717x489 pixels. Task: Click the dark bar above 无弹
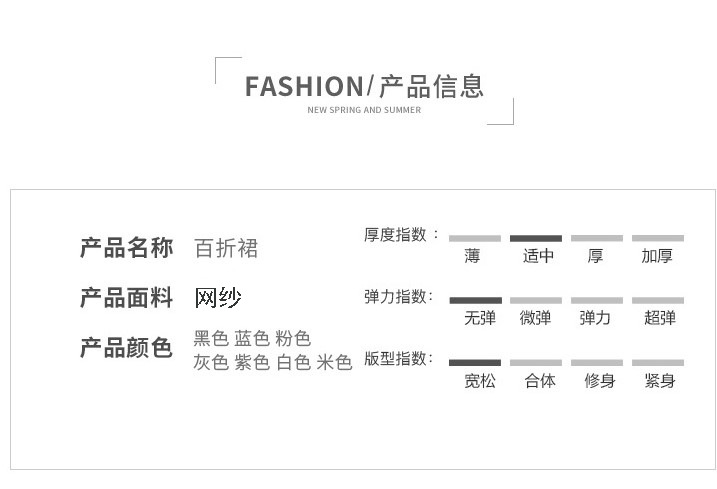(475, 300)
